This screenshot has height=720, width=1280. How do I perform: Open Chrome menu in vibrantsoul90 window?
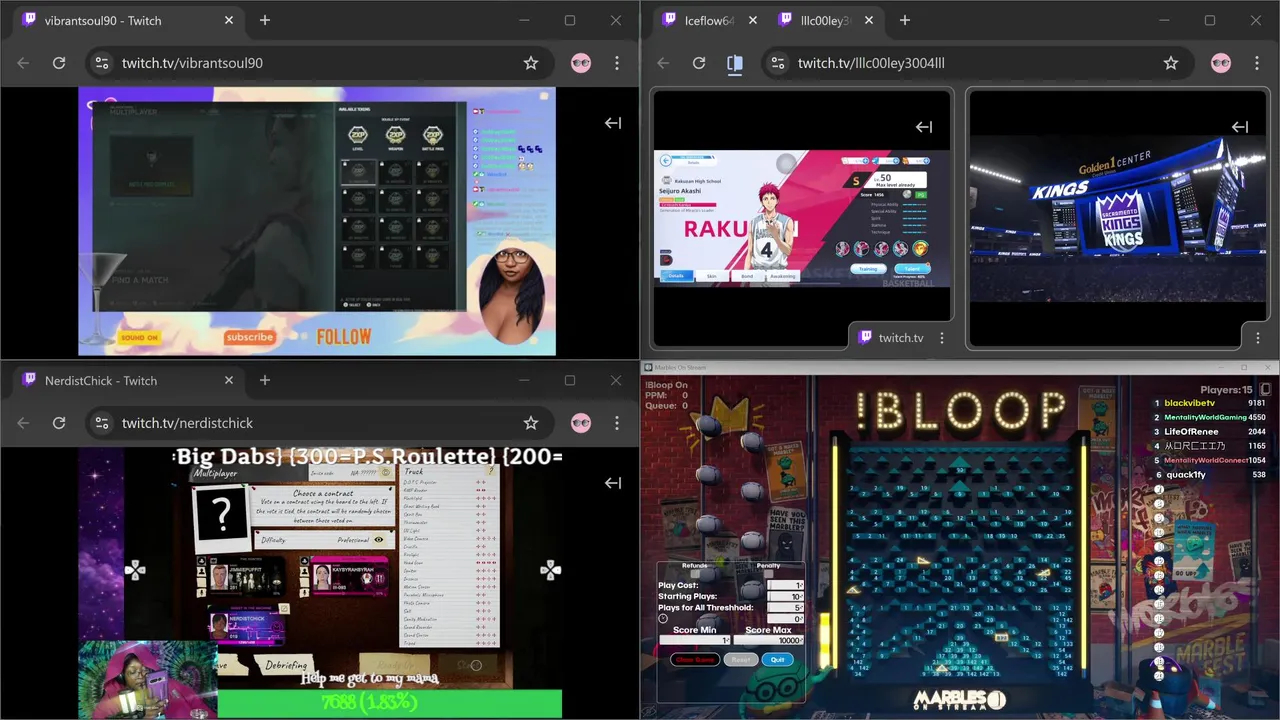pos(617,63)
